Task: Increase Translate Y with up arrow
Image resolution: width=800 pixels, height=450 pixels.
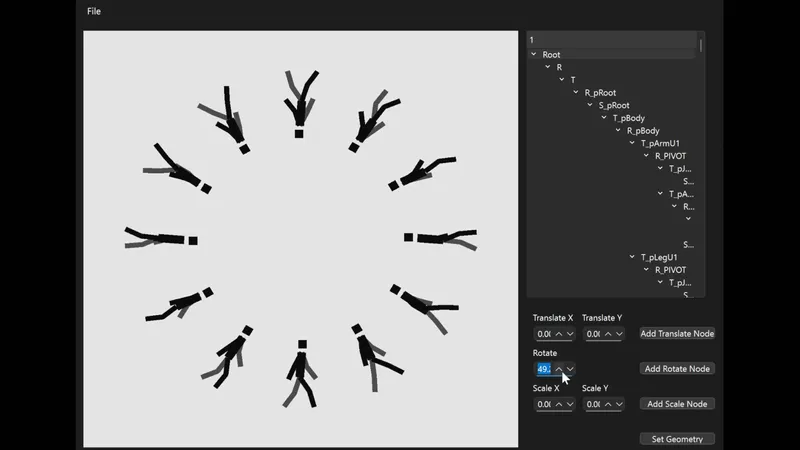Action: click(x=608, y=334)
